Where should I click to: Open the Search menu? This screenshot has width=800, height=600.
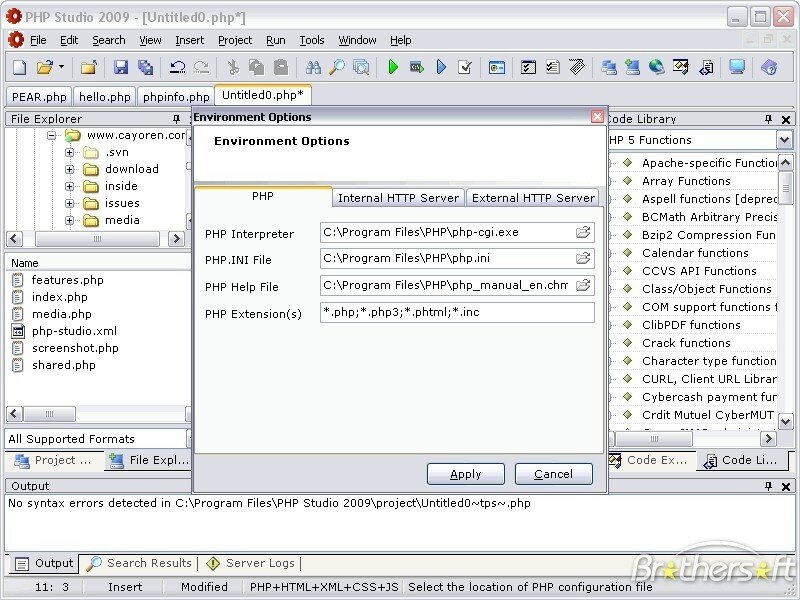click(109, 40)
